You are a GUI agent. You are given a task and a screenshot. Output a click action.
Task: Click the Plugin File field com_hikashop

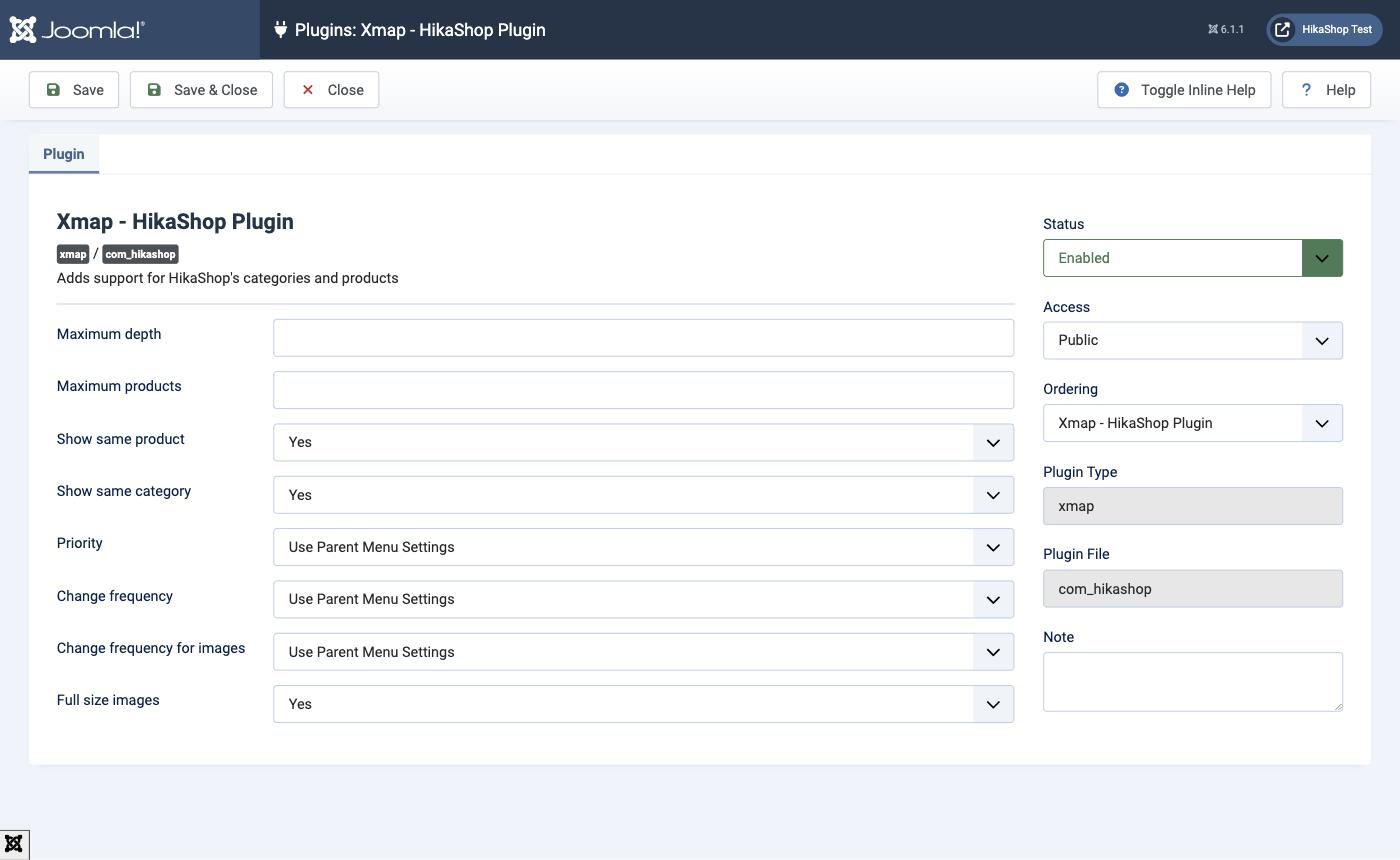coord(1193,589)
